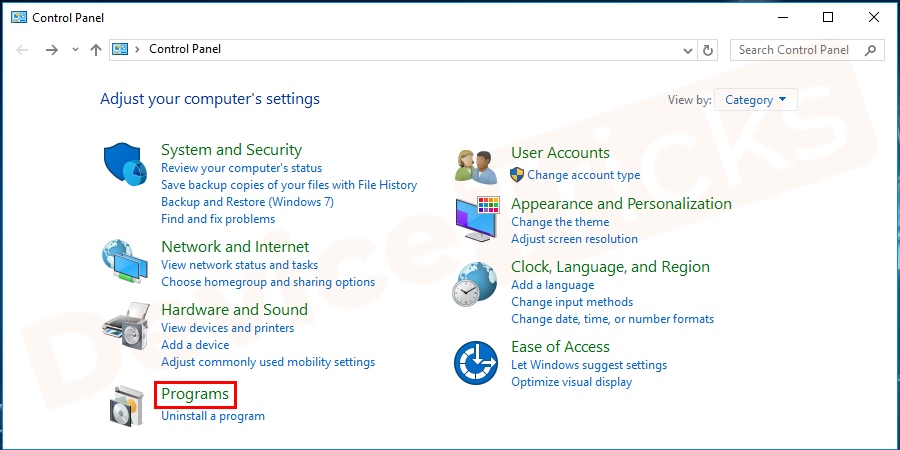Open Network and Internet category

click(x=235, y=247)
